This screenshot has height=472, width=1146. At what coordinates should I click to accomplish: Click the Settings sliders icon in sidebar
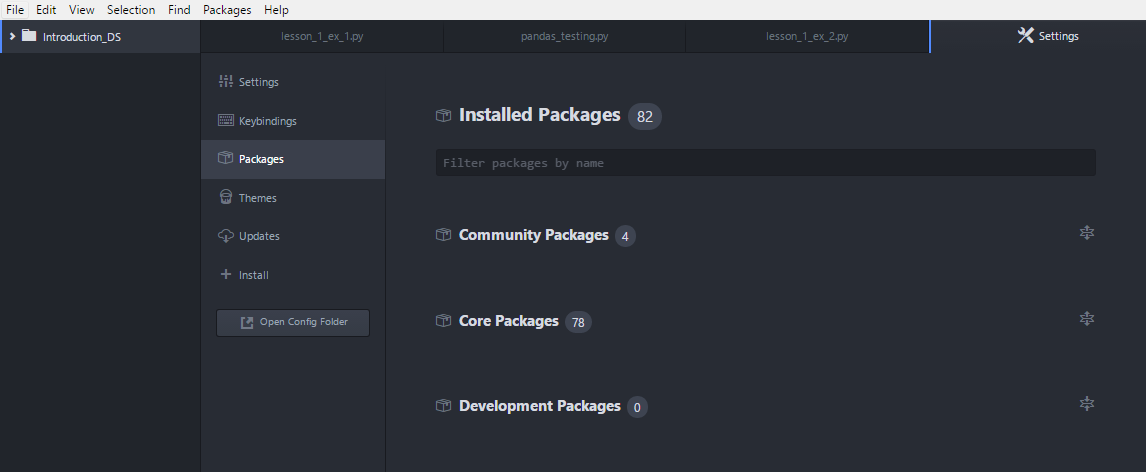tap(225, 82)
